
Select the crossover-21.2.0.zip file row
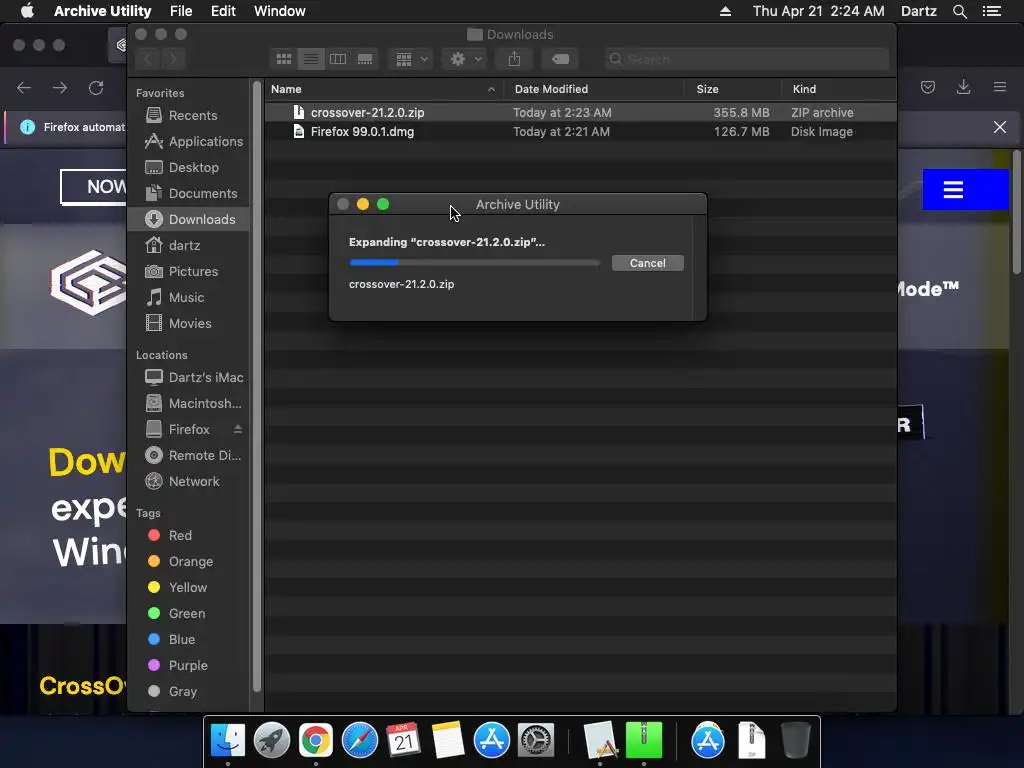(x=581, y=112)
